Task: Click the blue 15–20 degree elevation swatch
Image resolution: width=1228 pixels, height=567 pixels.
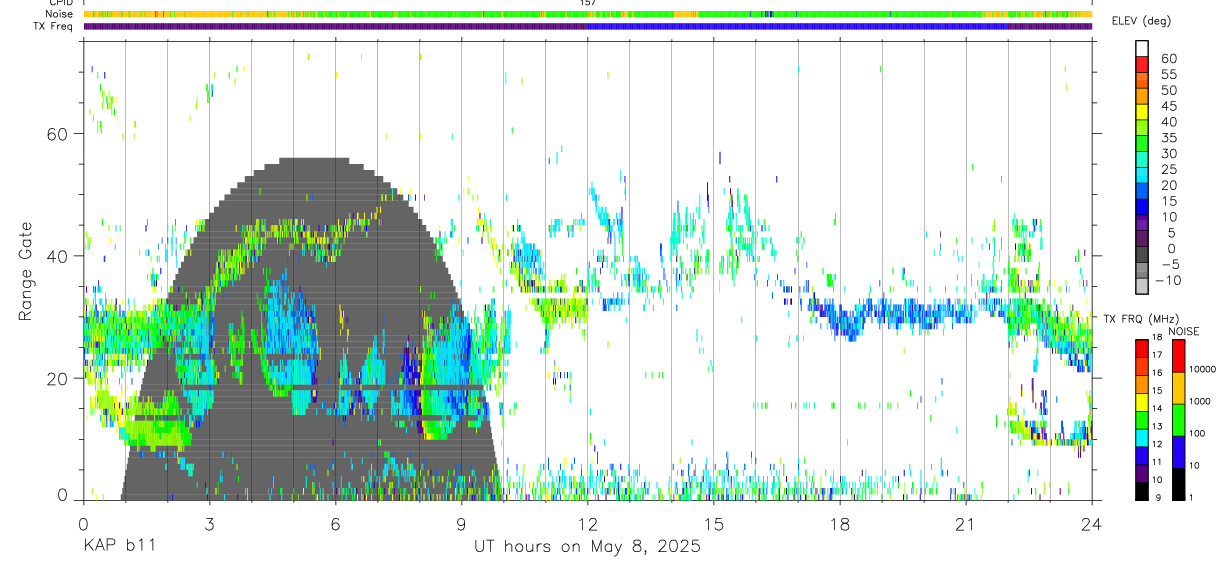Action: click(x=1142, y=193)
